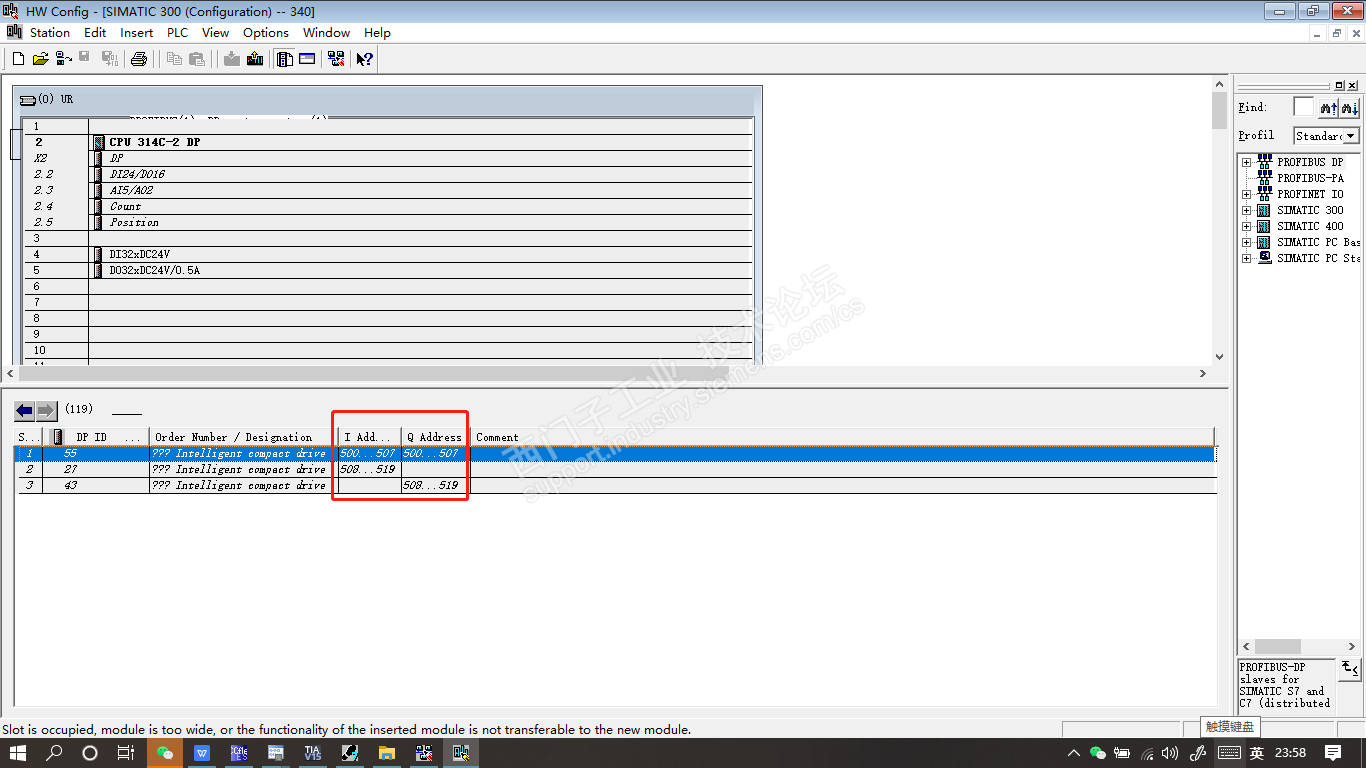Click the New station toolbar icon
The width and height of the screenshot is (1366, 768).
coord(18,59)
